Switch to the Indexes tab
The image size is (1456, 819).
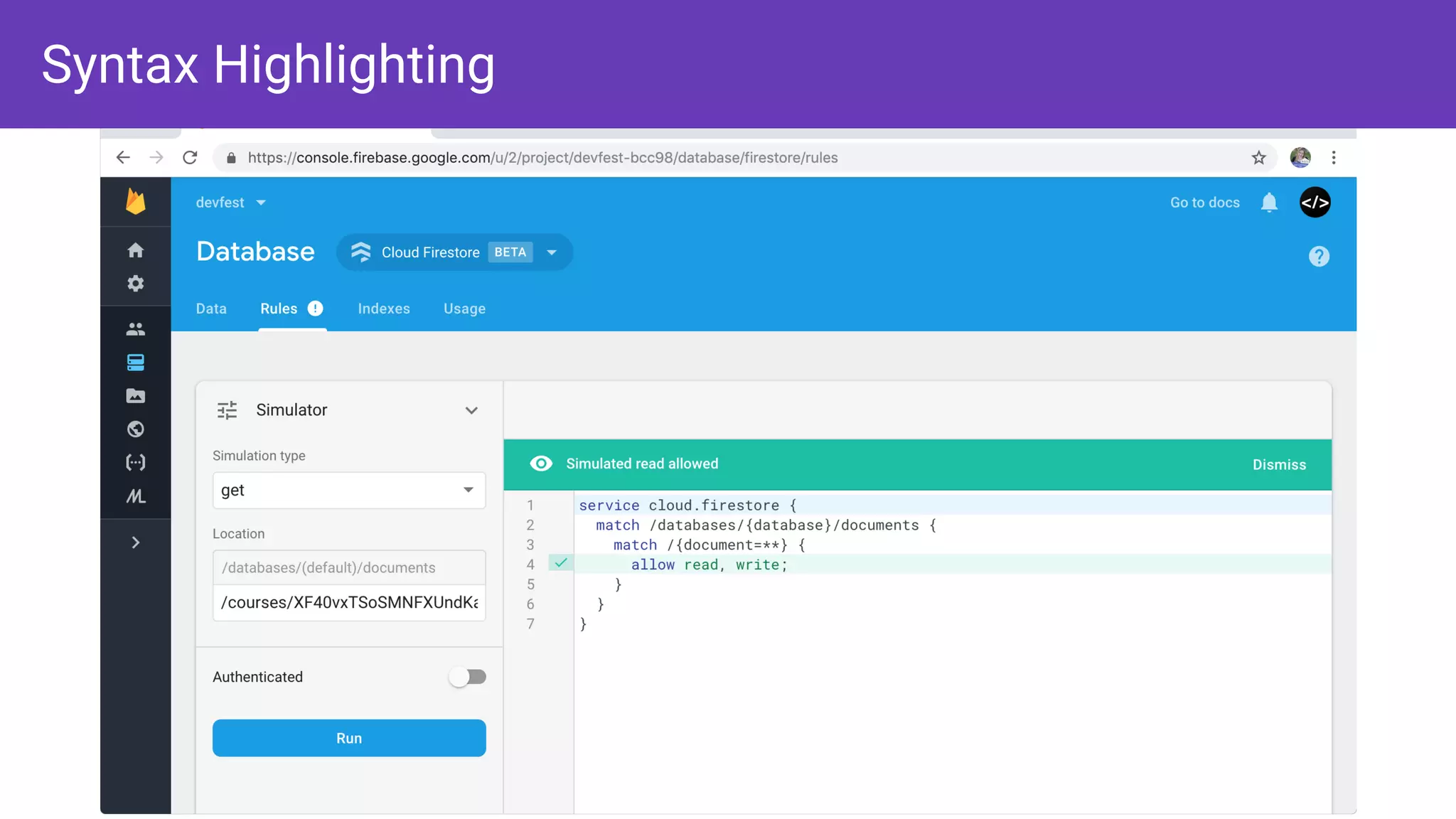point(384,309)
